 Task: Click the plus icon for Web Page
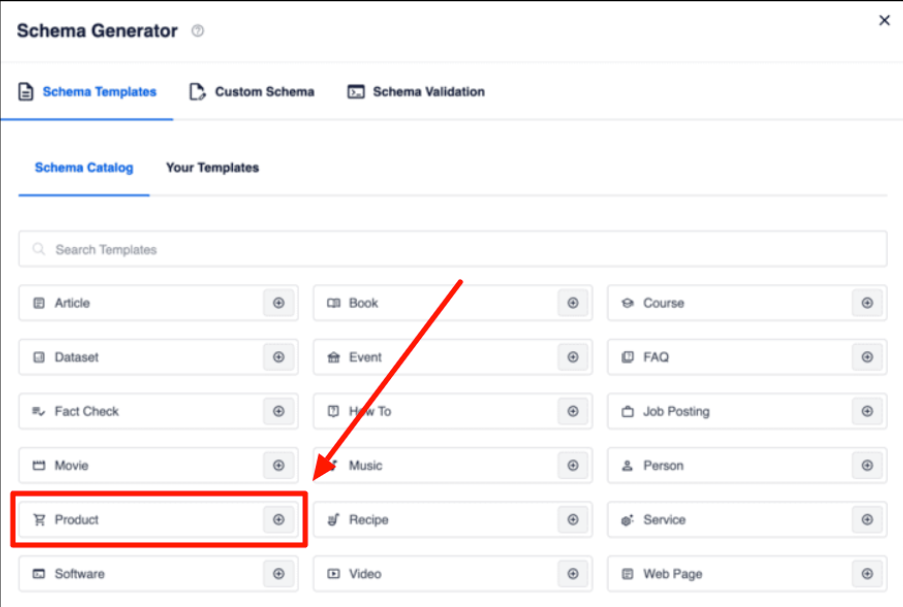coord(867,574)
